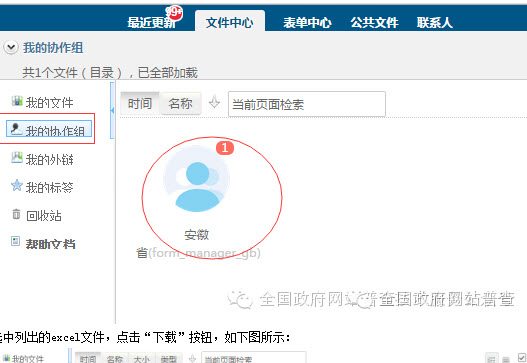Click the 回收站 trash can icon
The image size is (527, 363).
pos(16,214)
